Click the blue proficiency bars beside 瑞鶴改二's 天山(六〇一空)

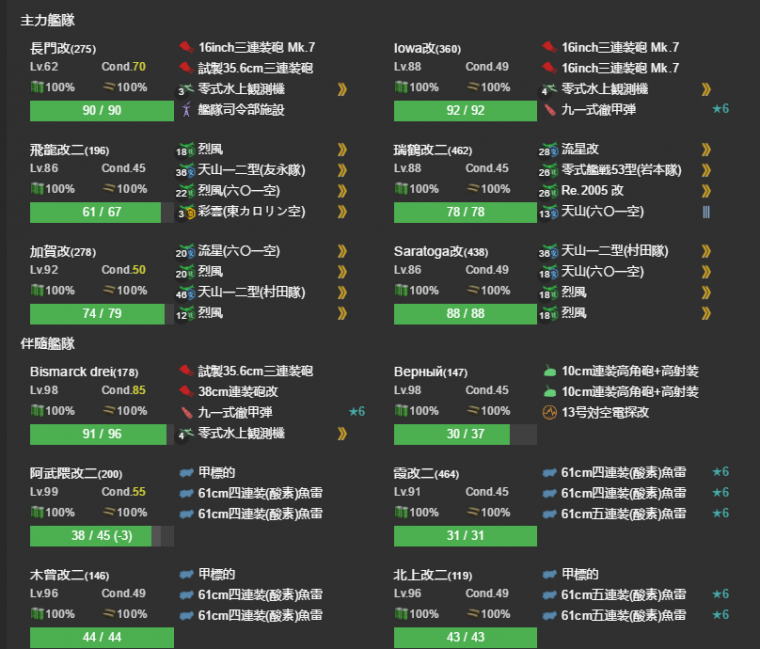tap(706, 212)
